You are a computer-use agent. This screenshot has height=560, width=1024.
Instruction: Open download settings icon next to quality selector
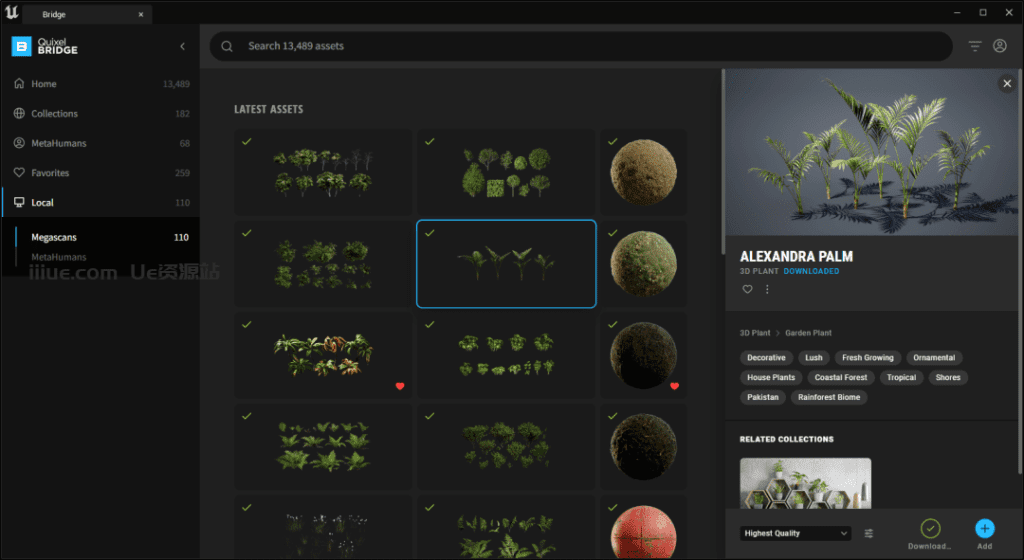[868, 533]
